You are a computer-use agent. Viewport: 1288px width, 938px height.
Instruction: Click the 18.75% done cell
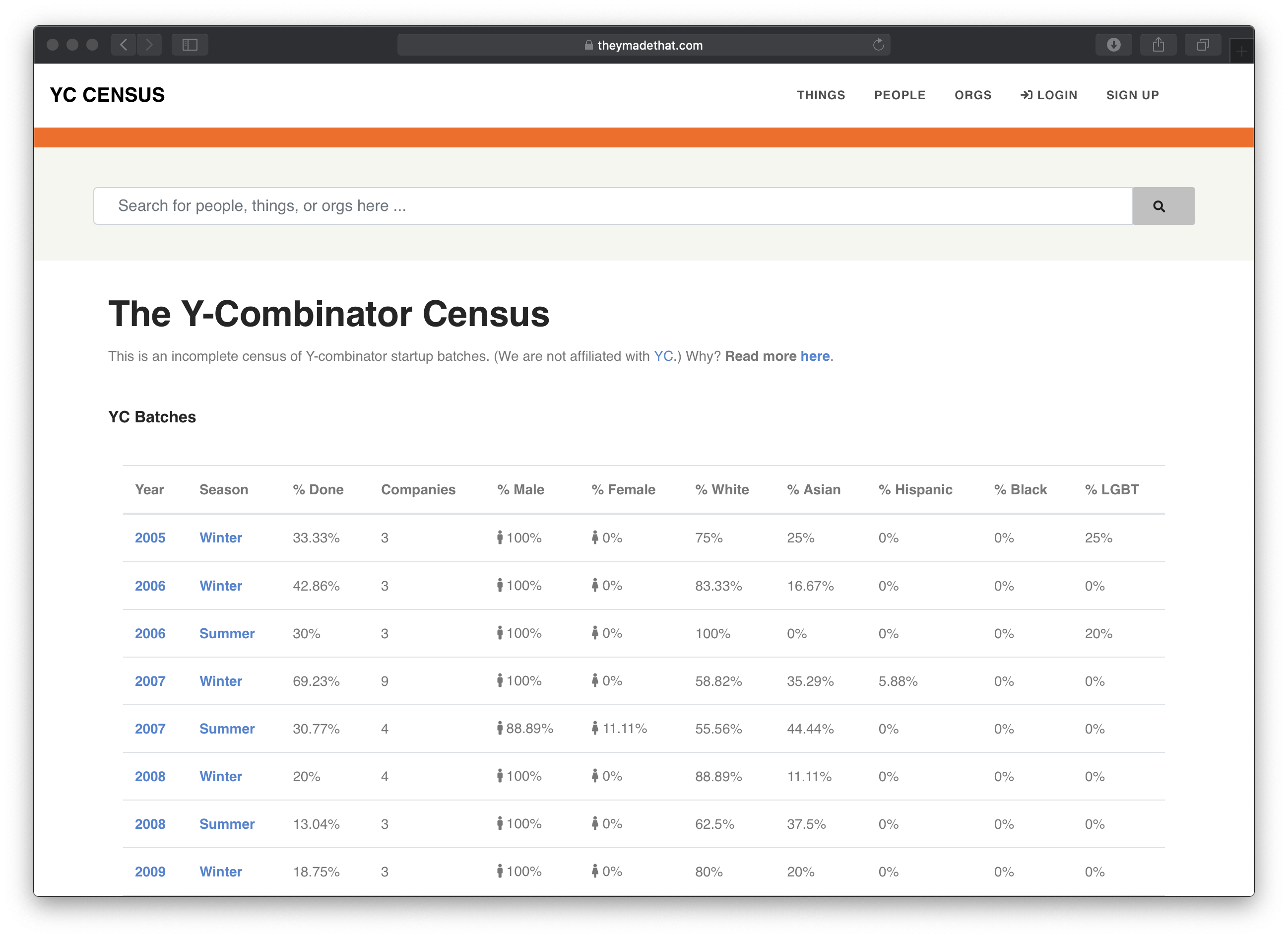click(316, 872)
